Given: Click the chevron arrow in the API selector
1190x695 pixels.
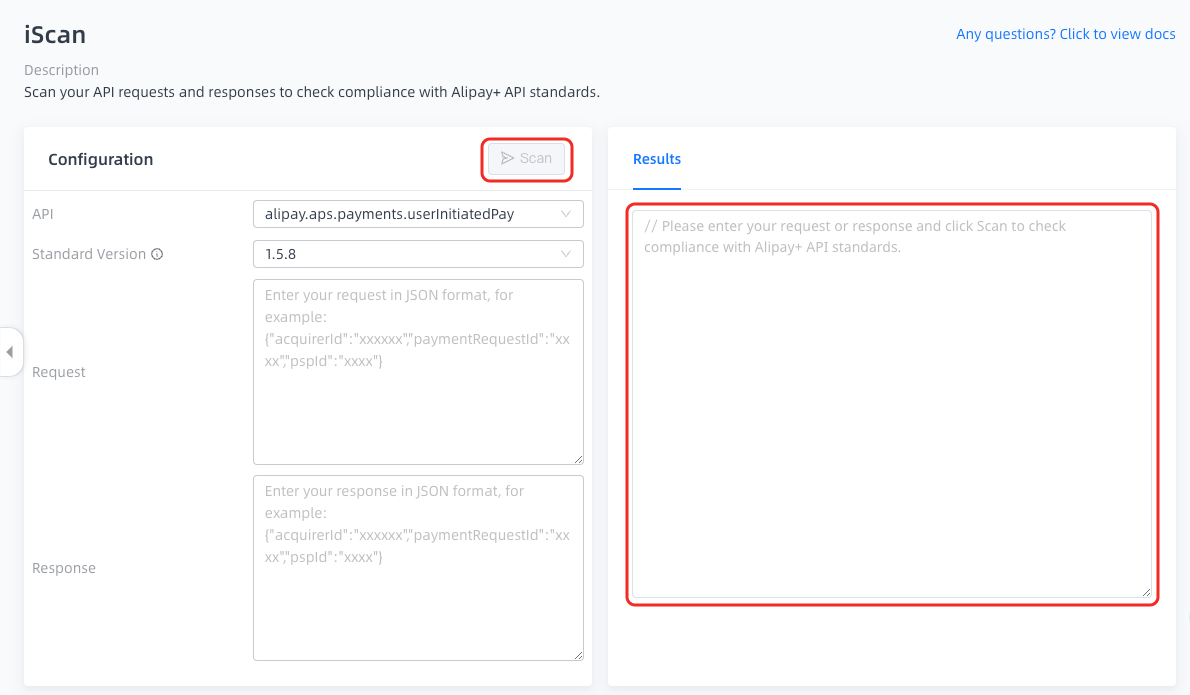Looking at the screenshot, I should click(x=566, y=214).
